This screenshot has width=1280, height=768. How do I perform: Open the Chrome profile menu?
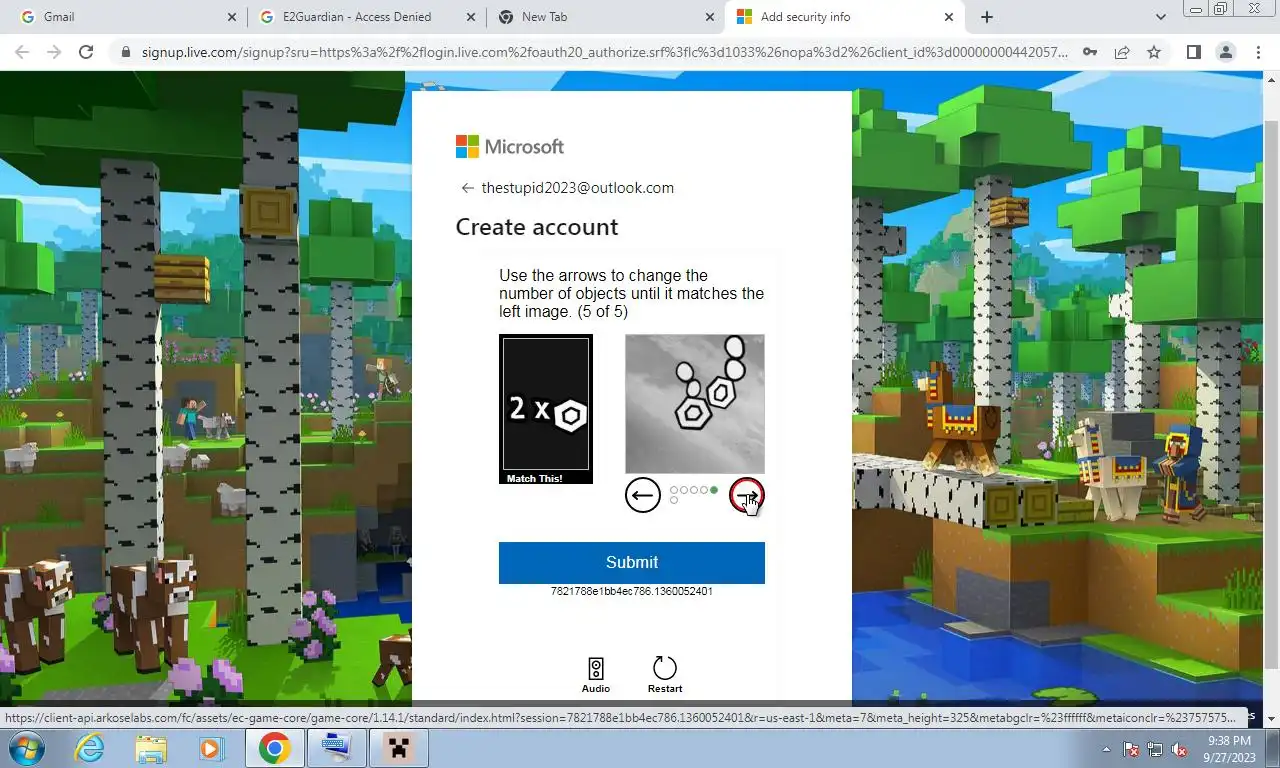[1226, 52]
